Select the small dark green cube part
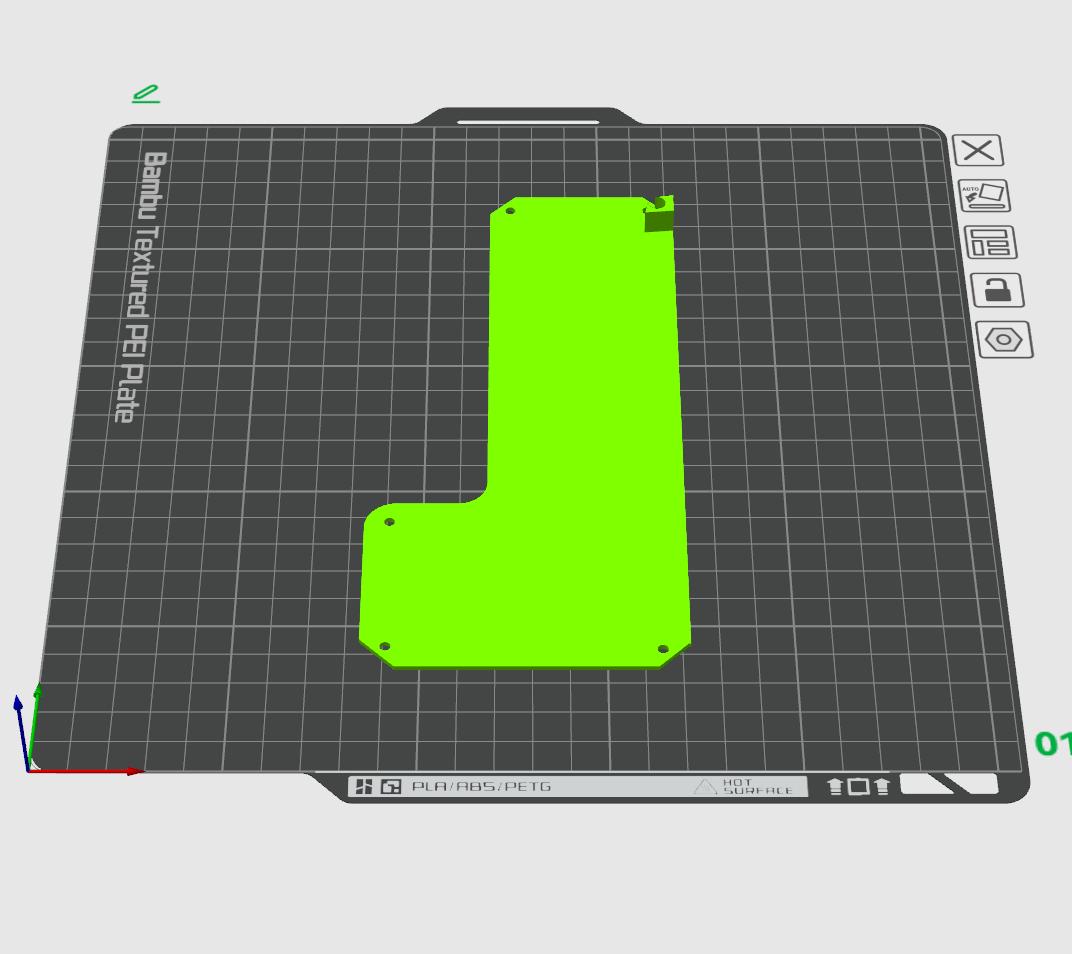This screenshot has width=1072, height=954. 658,220
